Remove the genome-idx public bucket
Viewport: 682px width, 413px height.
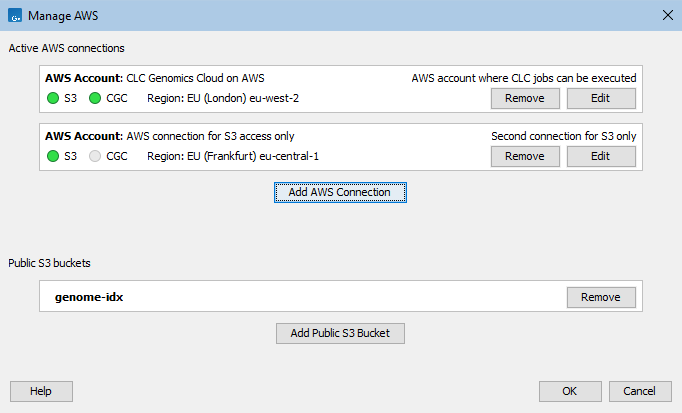(x=600, y=297)
